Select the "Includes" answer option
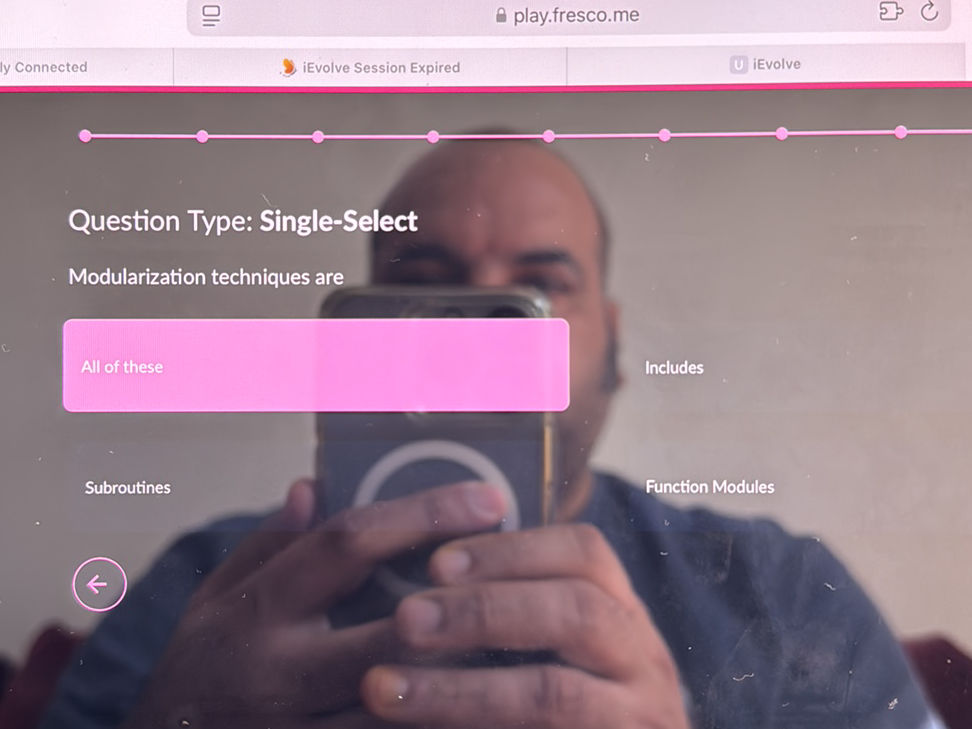Viewport: 972px width, 729px height. point(674,368)
